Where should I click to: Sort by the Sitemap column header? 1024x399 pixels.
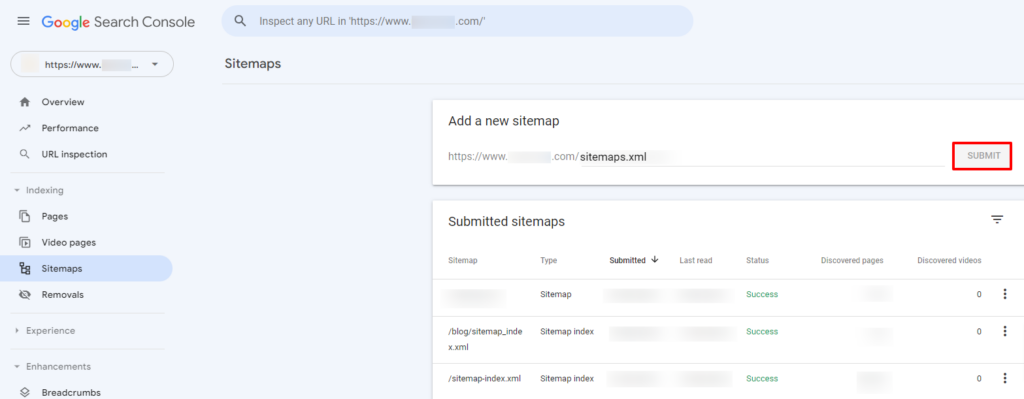click(x=462, y=260)
